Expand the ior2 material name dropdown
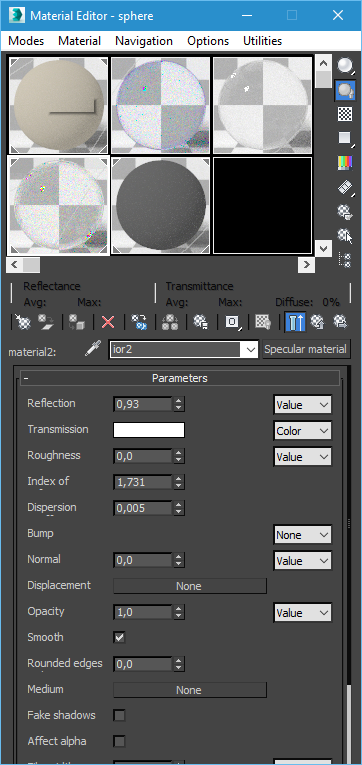Viewport: 362px width, 765px height. tap(251, 350)
